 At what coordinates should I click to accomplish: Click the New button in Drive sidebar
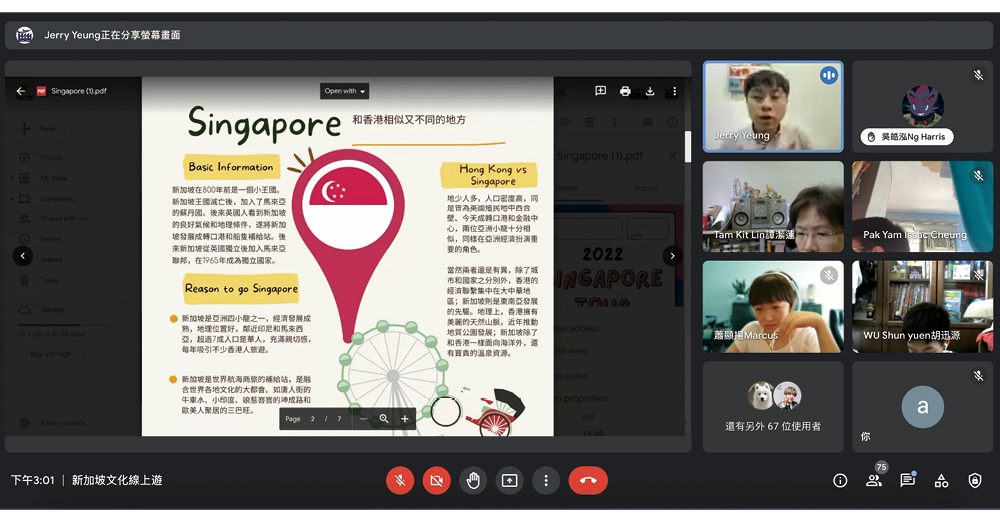pos(42,128)
